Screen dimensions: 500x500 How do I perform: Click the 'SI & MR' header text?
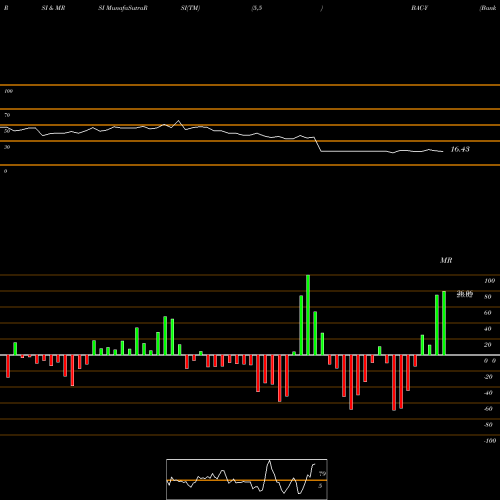point(53,8)
